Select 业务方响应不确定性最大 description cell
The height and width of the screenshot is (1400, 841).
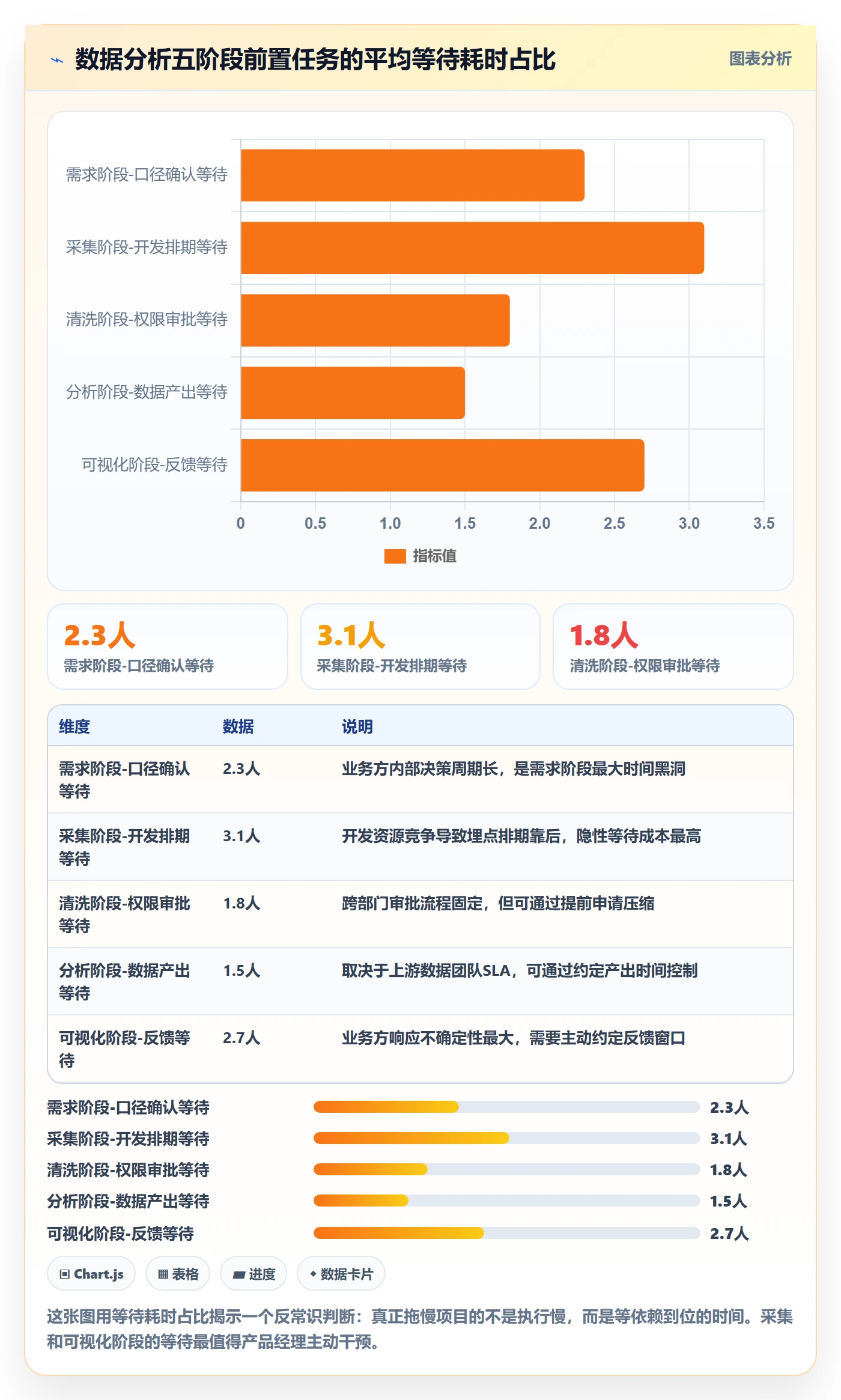(x=514, y=1038)
